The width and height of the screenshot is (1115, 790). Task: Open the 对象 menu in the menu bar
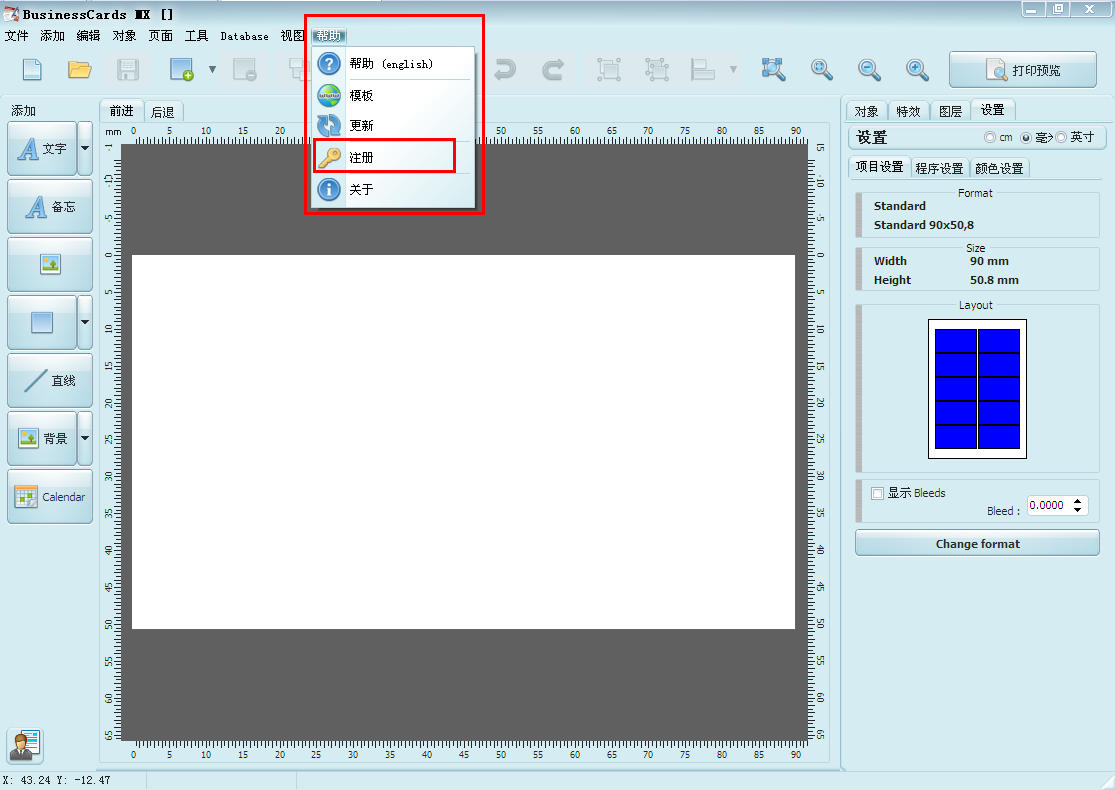click(x=124, y=36)
